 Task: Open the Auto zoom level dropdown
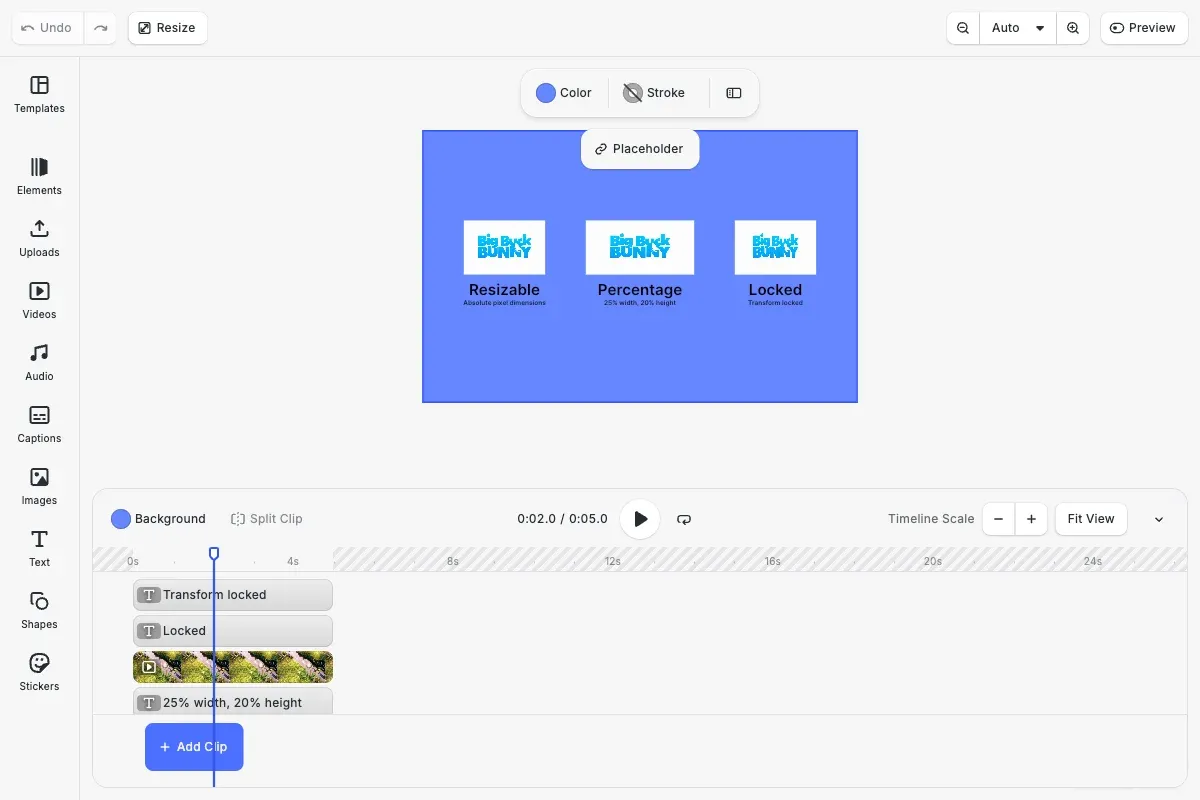click(1017, 27)
